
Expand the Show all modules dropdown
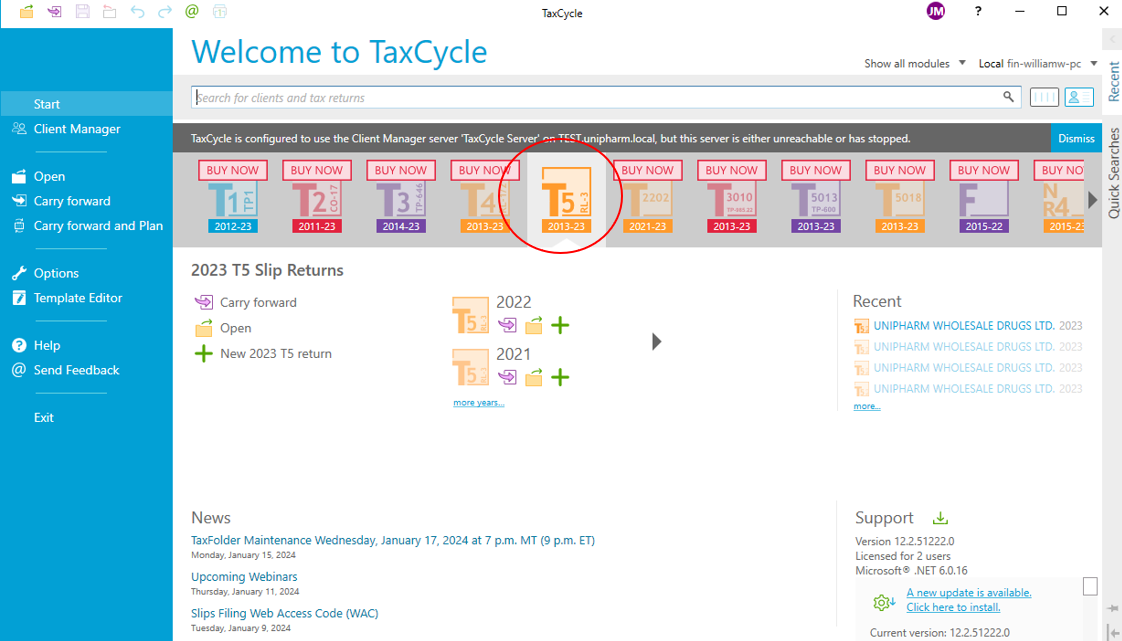point(915,64)
